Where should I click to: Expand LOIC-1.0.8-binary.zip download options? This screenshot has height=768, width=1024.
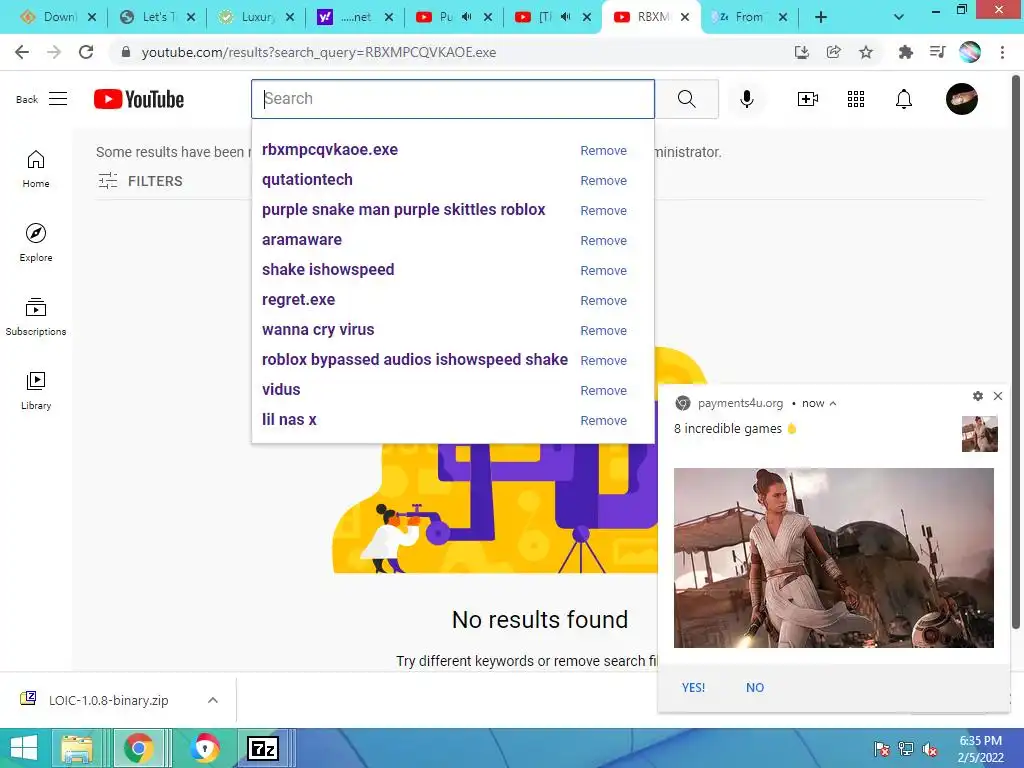point(213,700)
